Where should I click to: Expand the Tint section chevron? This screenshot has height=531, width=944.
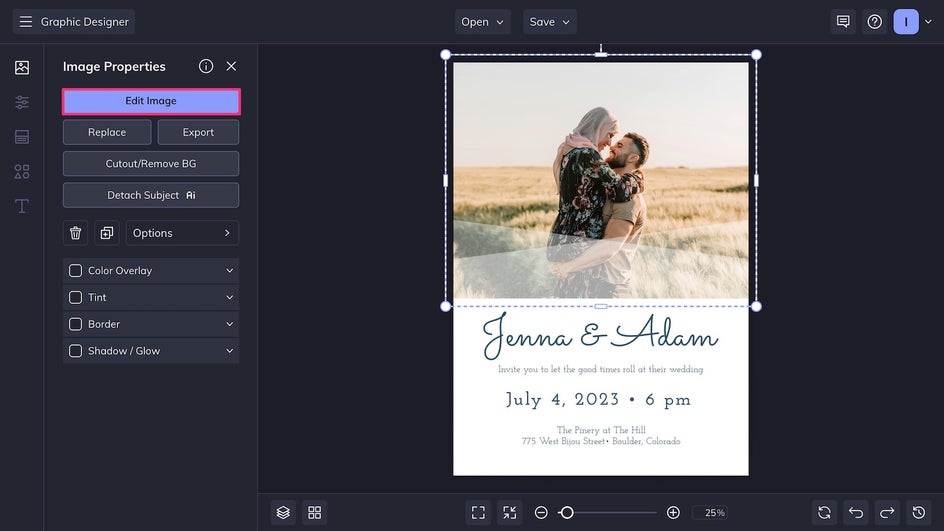tap(229, 297)
